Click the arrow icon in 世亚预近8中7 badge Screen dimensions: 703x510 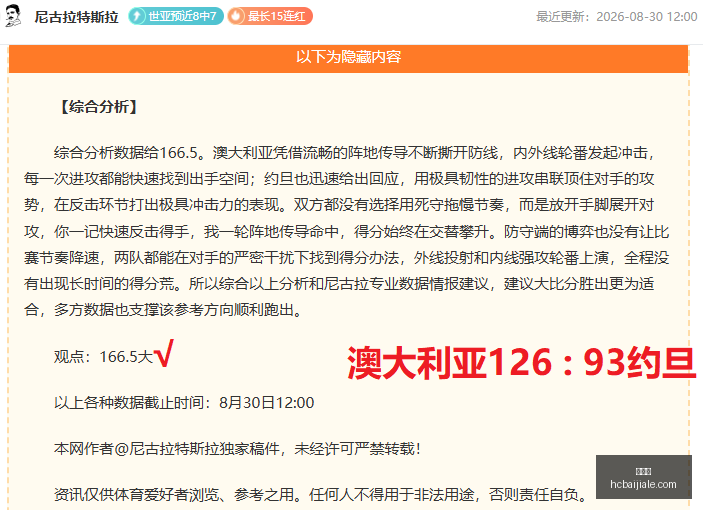coord(137,17)
